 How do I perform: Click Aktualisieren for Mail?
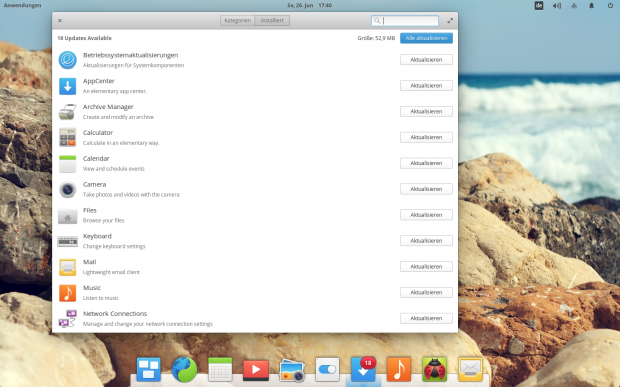pyautogui.click(x=426, y=266)
